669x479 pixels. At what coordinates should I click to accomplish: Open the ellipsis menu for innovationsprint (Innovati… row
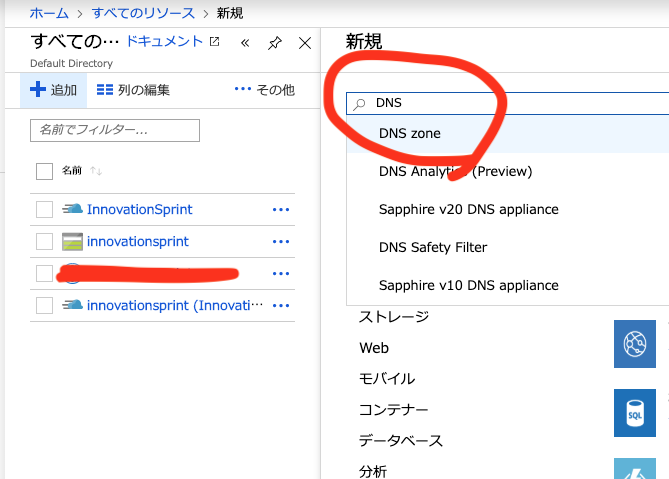[281, 305]
